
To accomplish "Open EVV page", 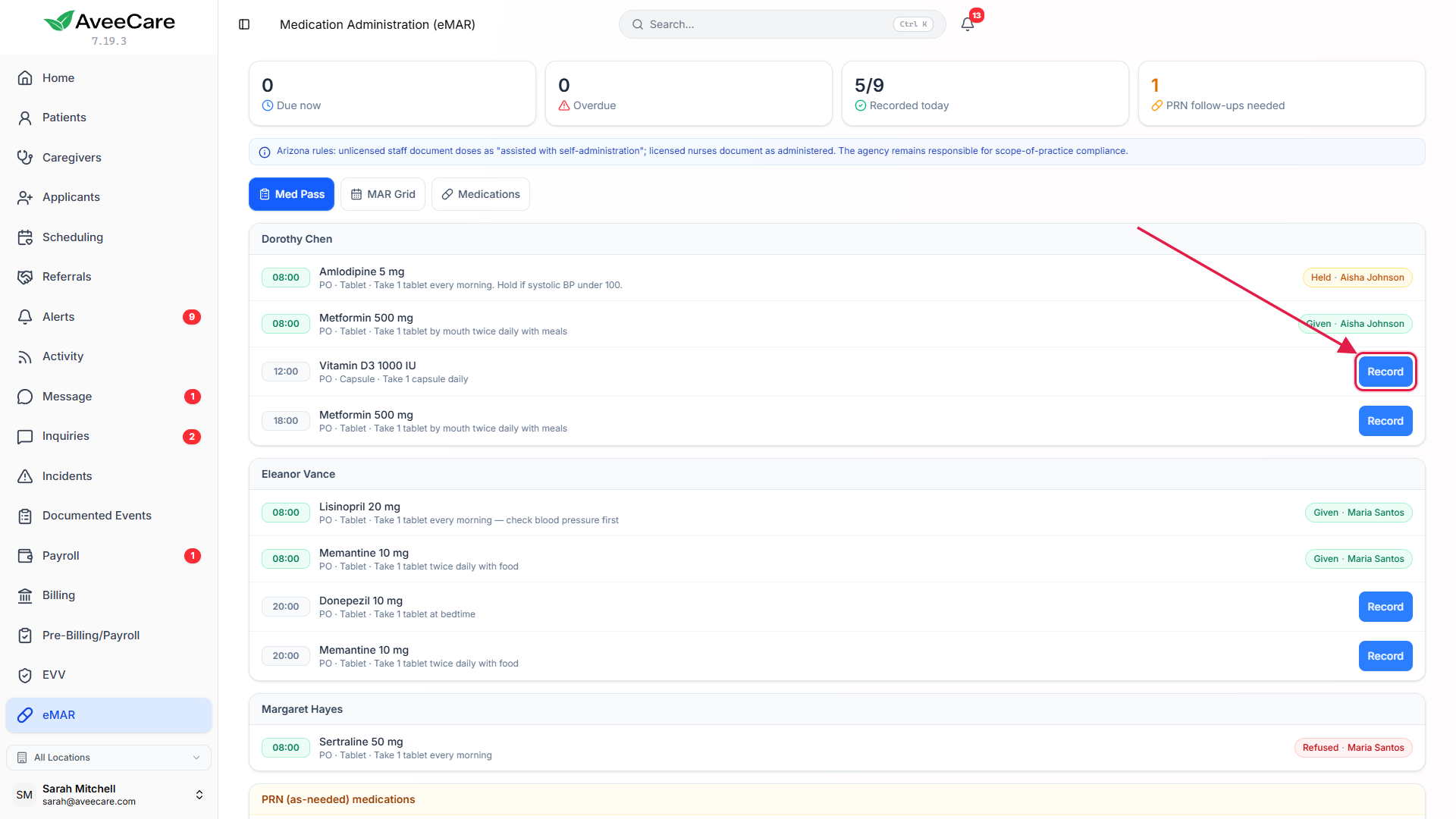I will 108,675.
